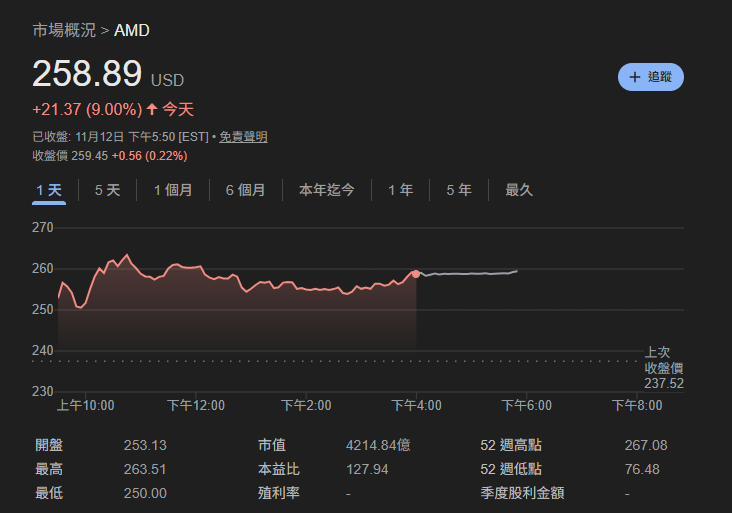Select the 1 天 time range tab
The image size is (732, 513).
49,190
